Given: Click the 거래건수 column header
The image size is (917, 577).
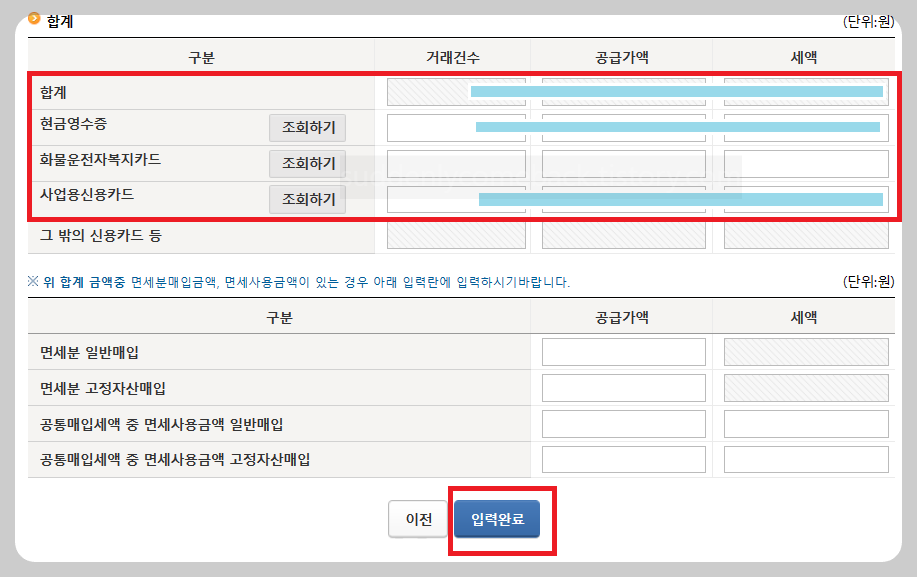Looking at the screenshot, I should (x=455, y=57).
